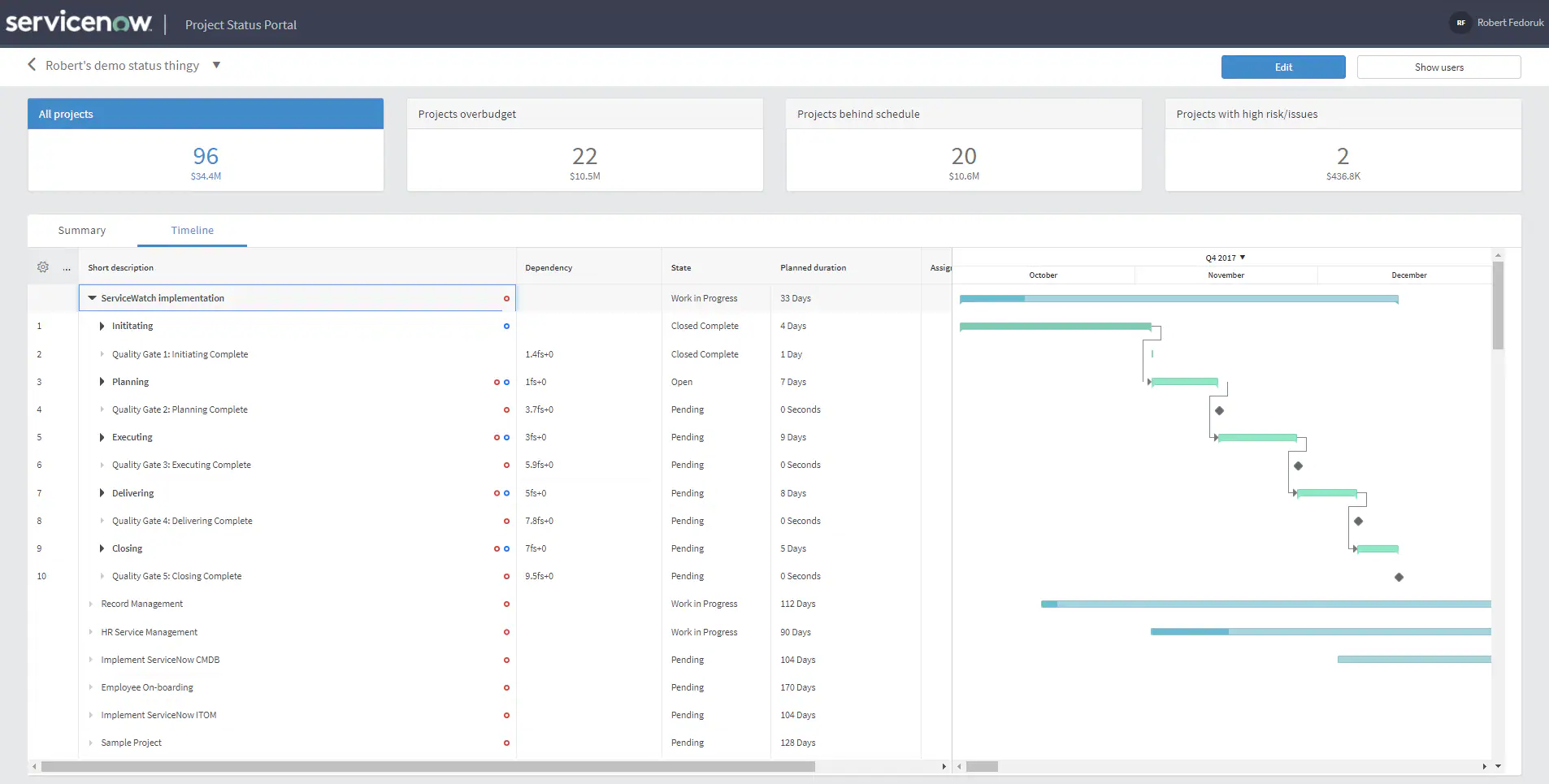This screenshot has height=784, width=1549.
Task: Click blue circle indicator on Inititating row
Action: pyautogui.click(x=506, y=327)
